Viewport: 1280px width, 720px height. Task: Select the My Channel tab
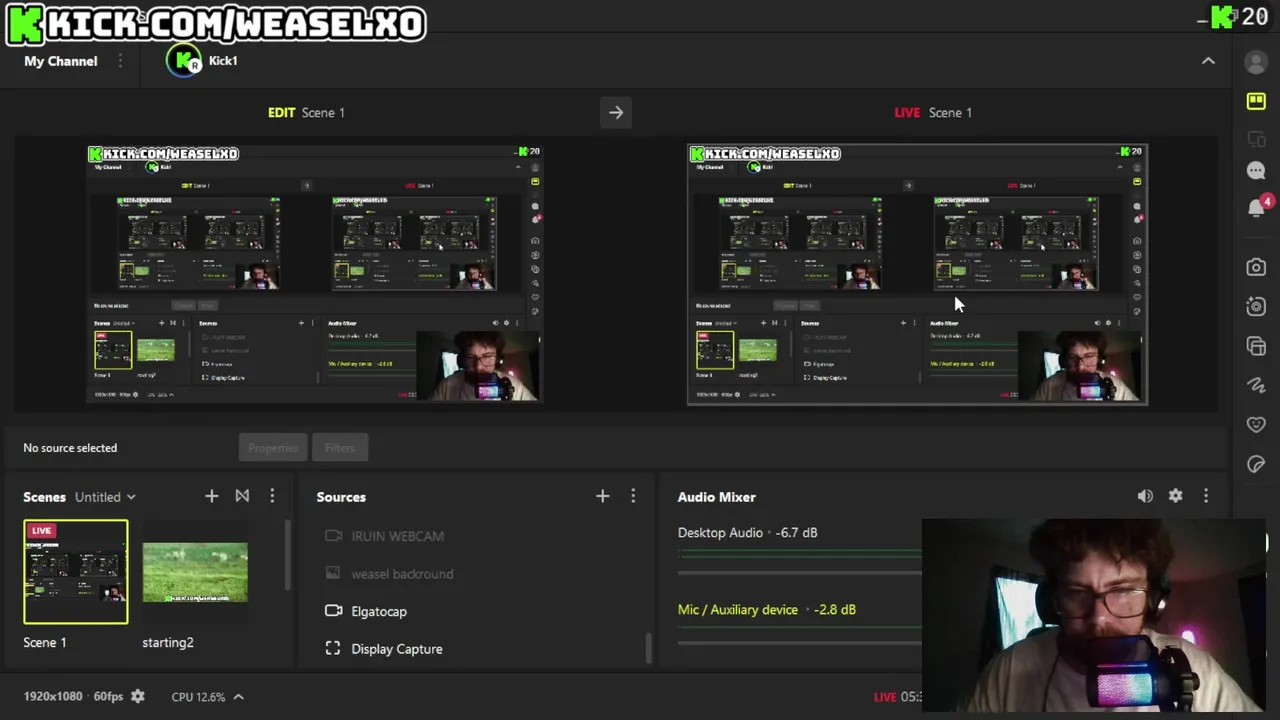point(61,61)
